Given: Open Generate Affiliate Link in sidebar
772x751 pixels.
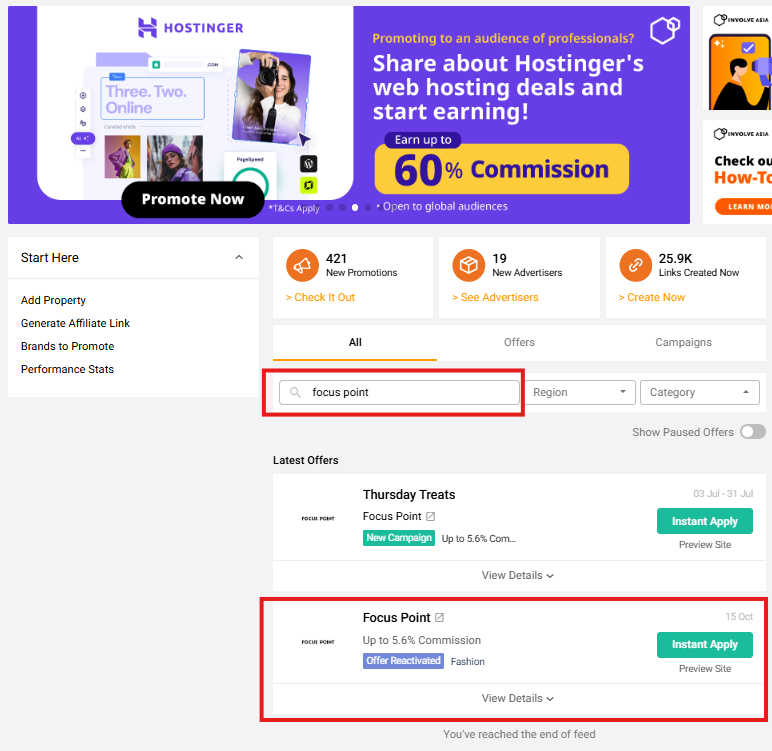Looking at the screenshot, I should [75, 323].
